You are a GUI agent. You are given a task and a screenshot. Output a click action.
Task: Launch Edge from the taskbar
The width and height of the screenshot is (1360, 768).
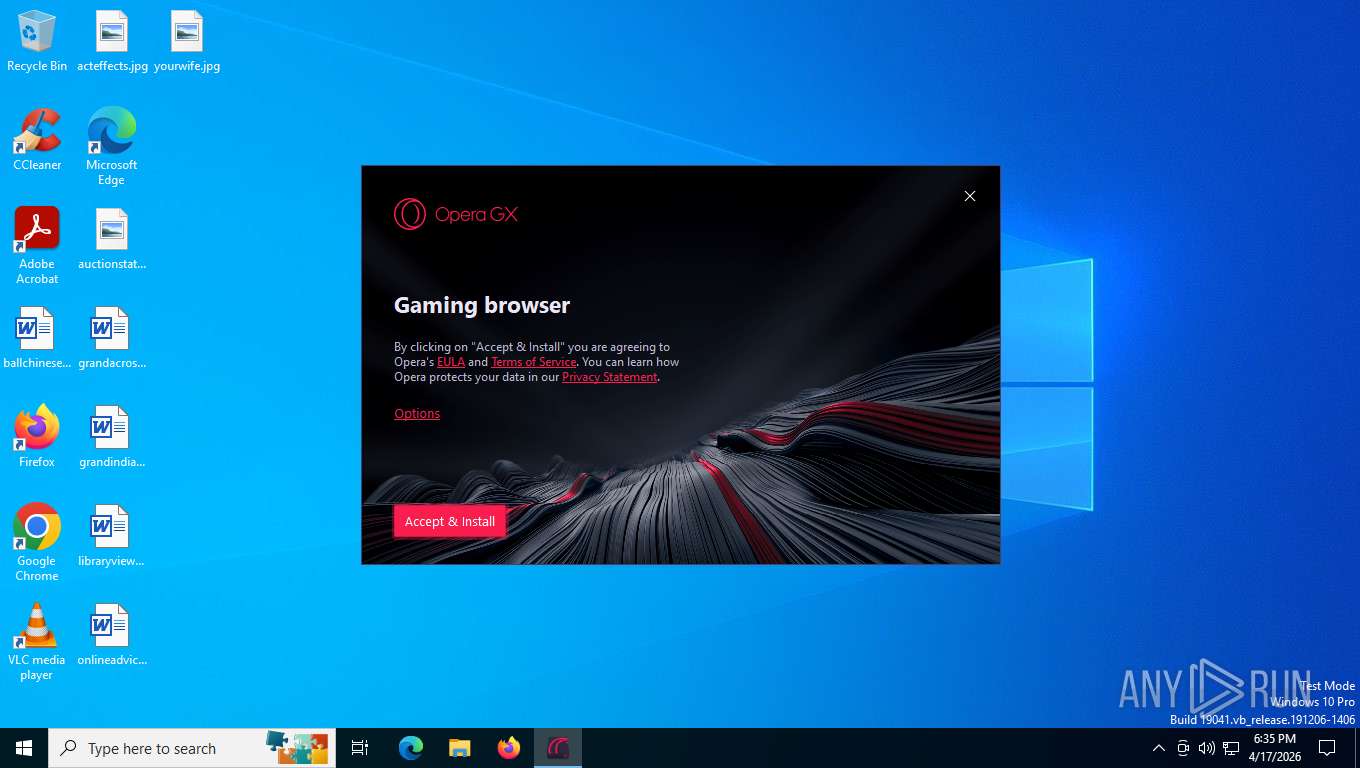pyautogui.click(x=411, y=748)
